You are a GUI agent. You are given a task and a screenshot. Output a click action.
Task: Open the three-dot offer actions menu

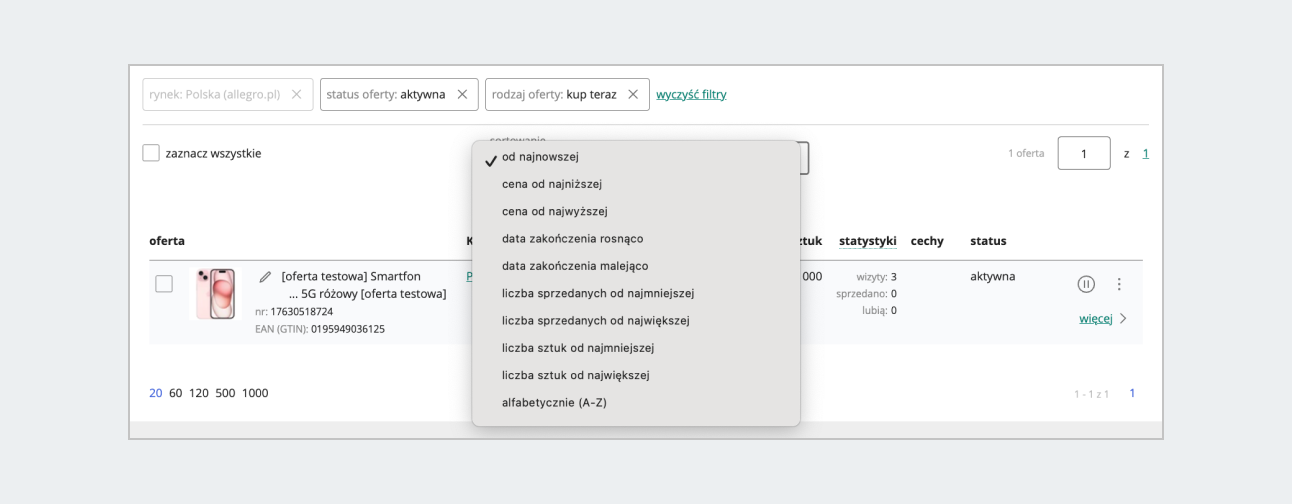point(1119,284)
